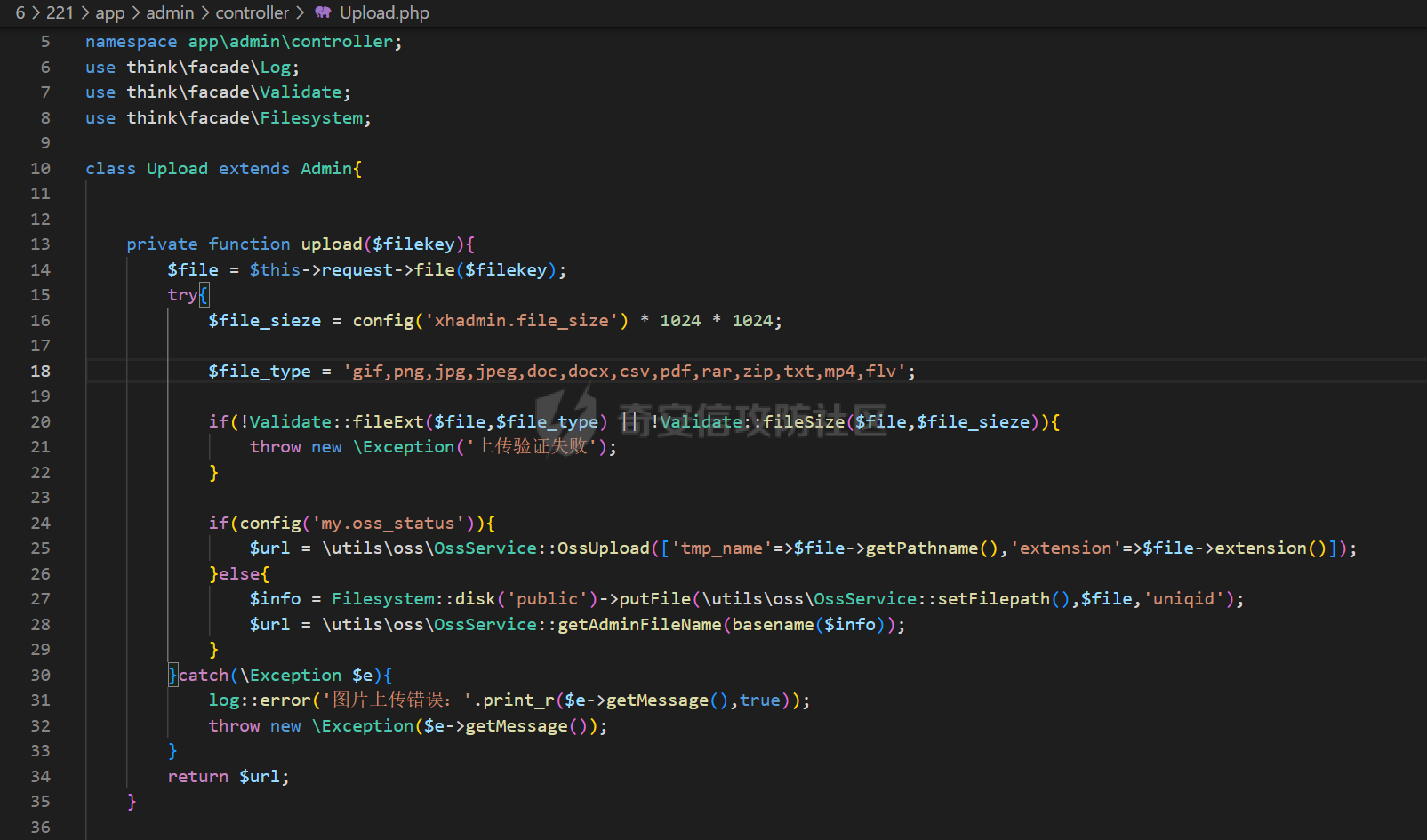The width and height of the screenshot is (1427, 840).
Task: Select the admin breadcrumb segment
Action: (170, 12)
